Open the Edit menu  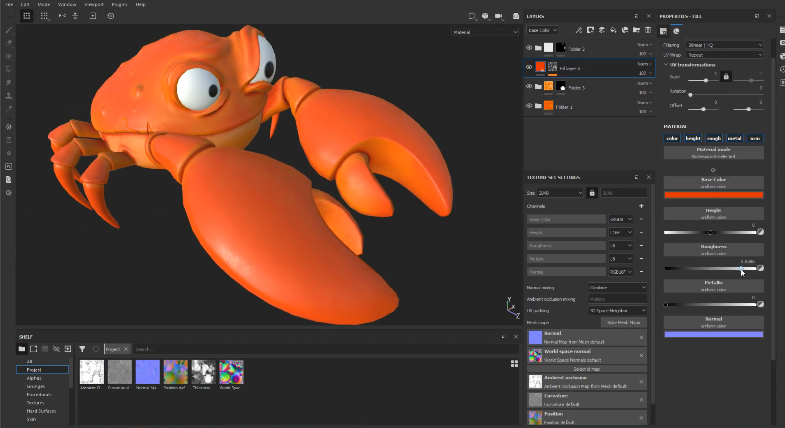click(25, 4)
